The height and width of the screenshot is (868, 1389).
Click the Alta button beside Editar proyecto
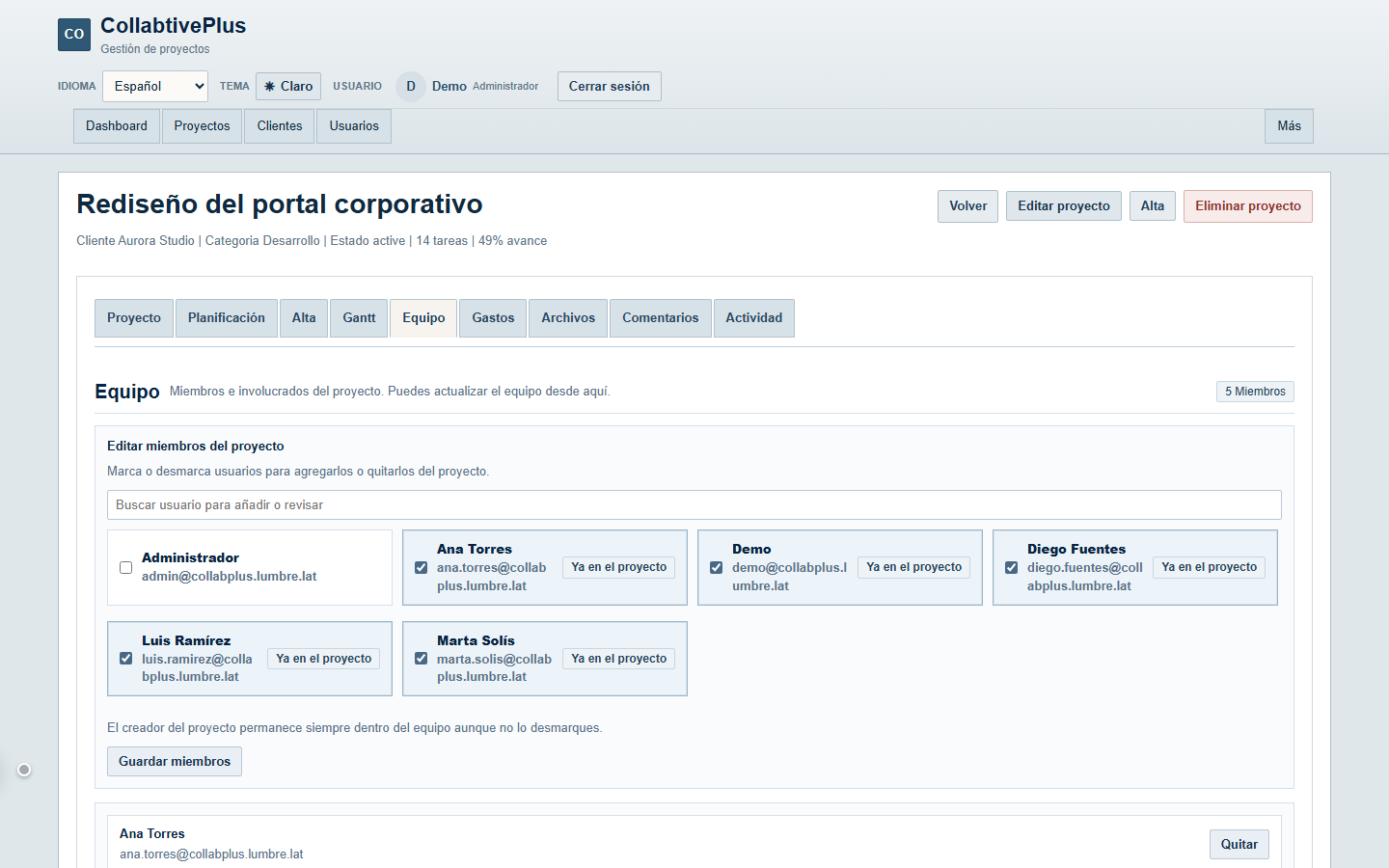click(1153, 206)
